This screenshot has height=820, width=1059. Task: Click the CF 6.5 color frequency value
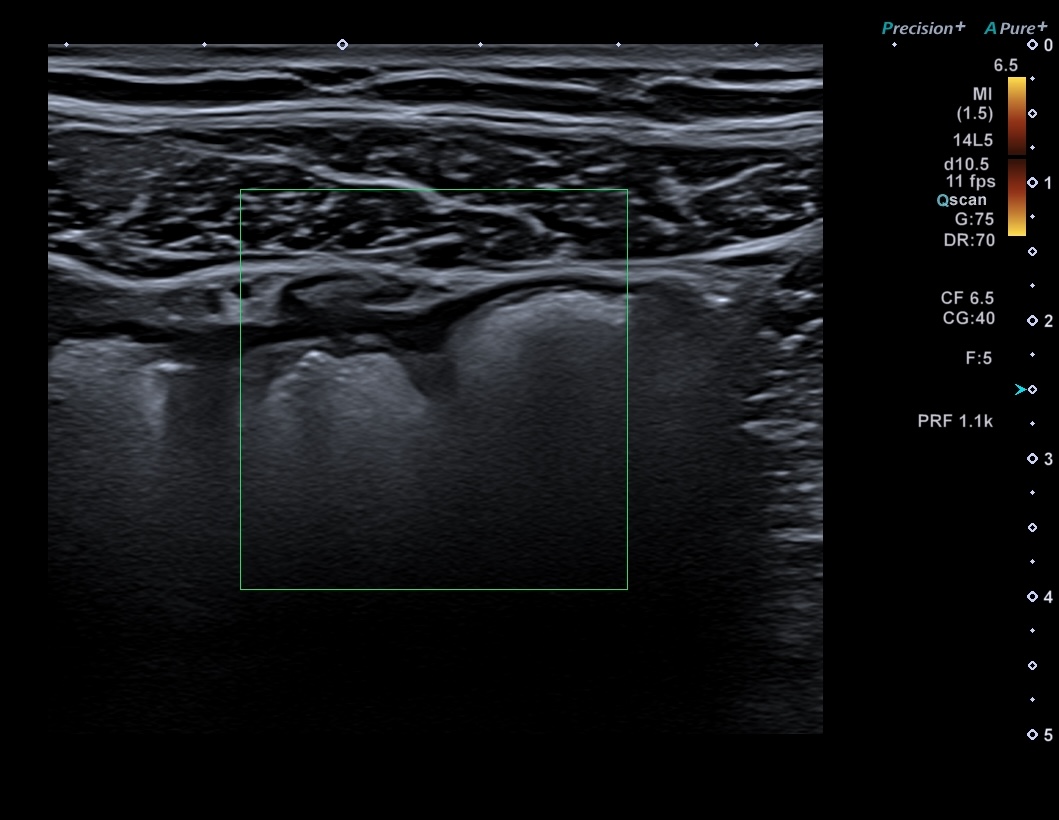click(968, 298)
